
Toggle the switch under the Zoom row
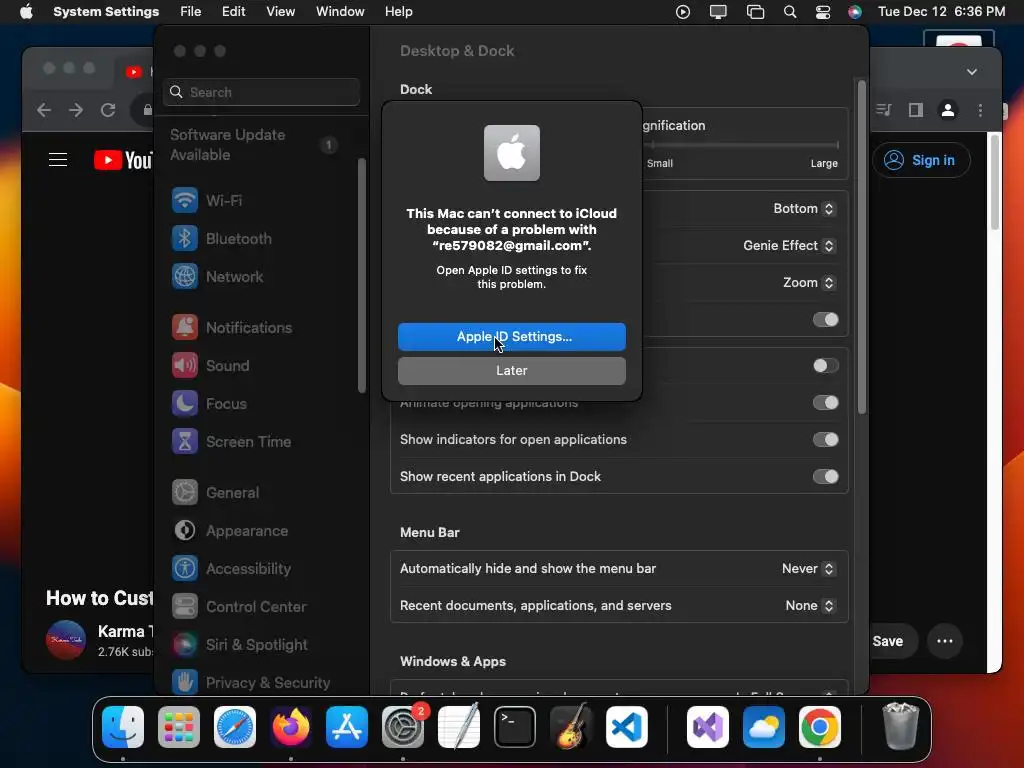tap(825, 319)
